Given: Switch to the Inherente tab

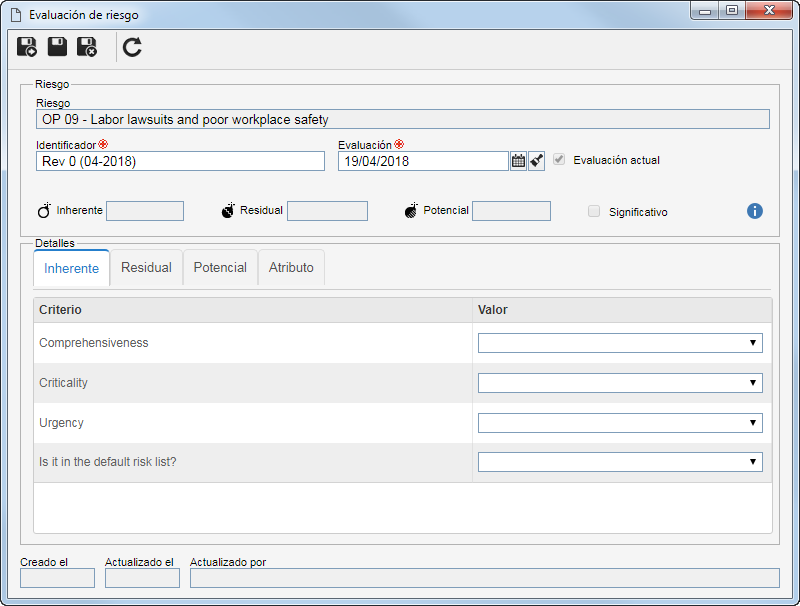Looking at the screenshot, I should coord(71,268).
